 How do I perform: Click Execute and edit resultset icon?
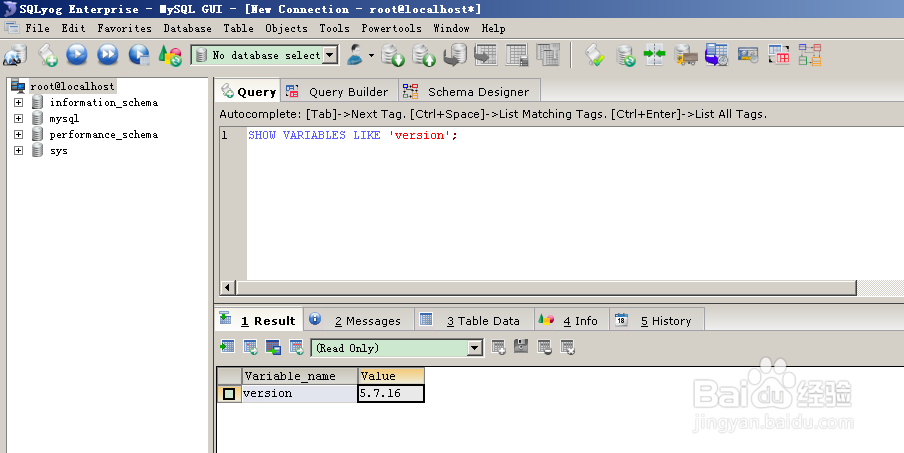(x=139, y=55)
